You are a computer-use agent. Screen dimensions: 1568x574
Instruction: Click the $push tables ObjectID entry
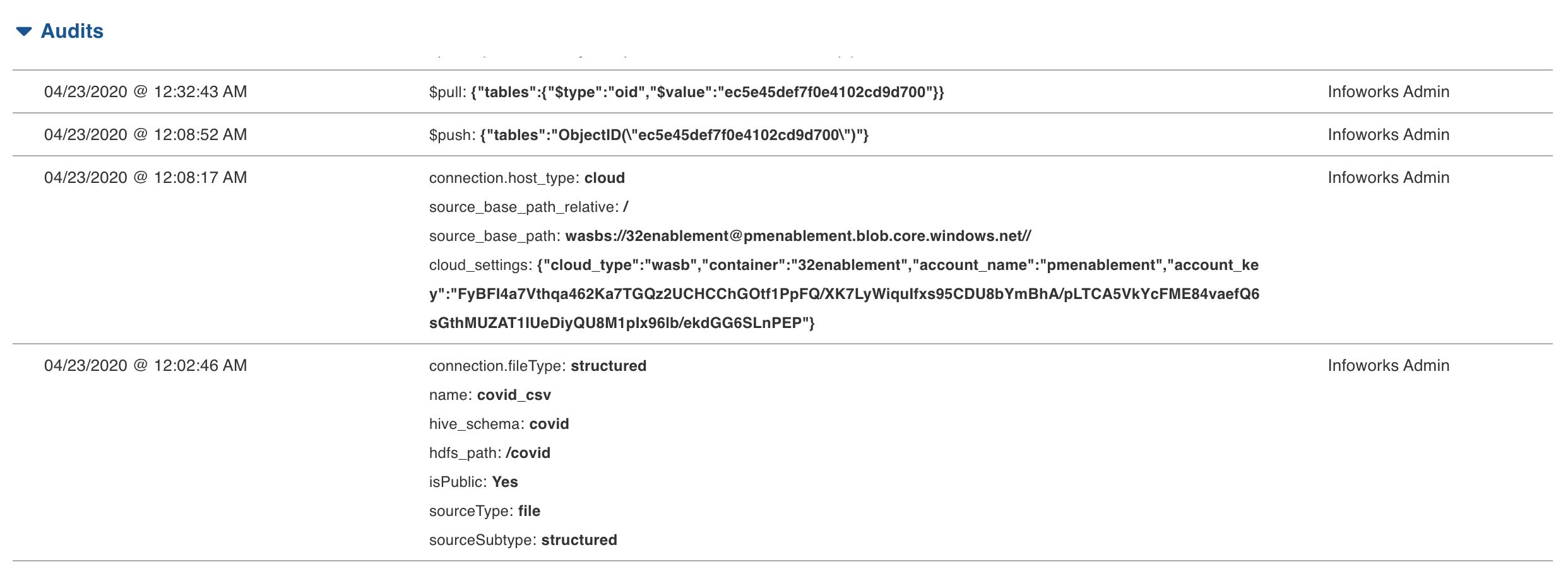[648, 136]
